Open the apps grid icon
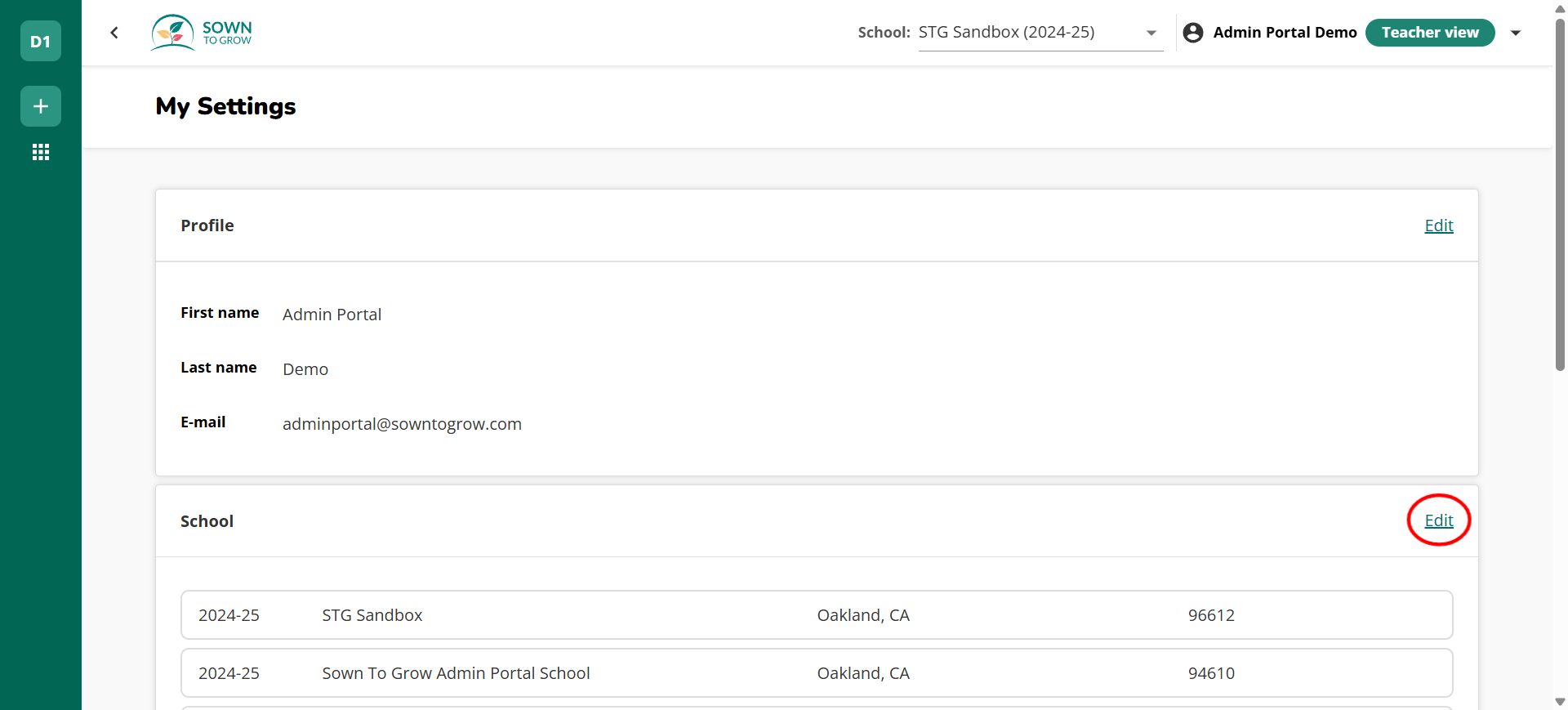 [40, 152]
